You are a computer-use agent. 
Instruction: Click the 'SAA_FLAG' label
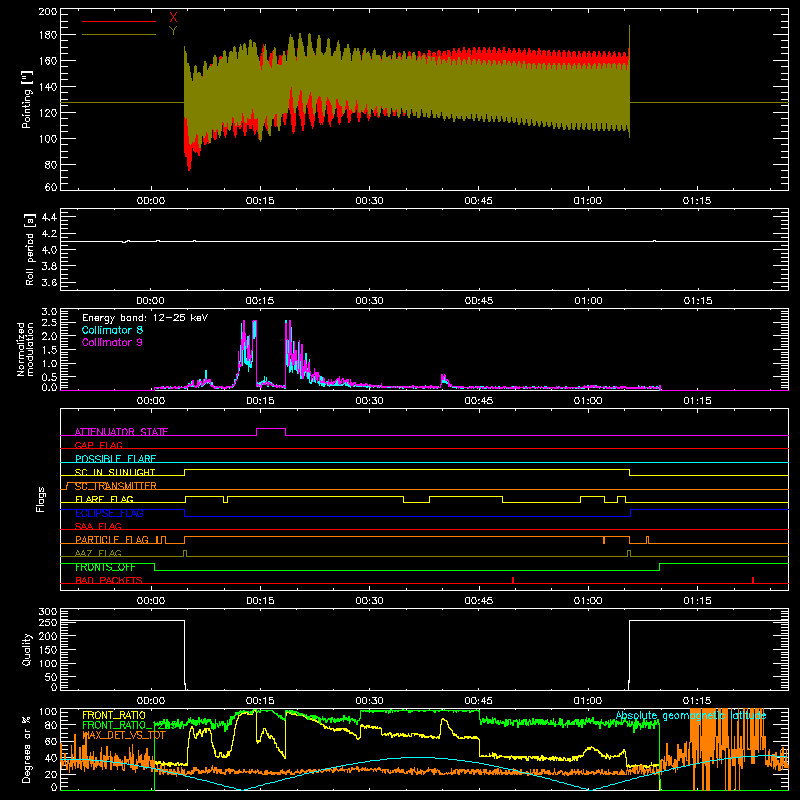click(98, 526)
